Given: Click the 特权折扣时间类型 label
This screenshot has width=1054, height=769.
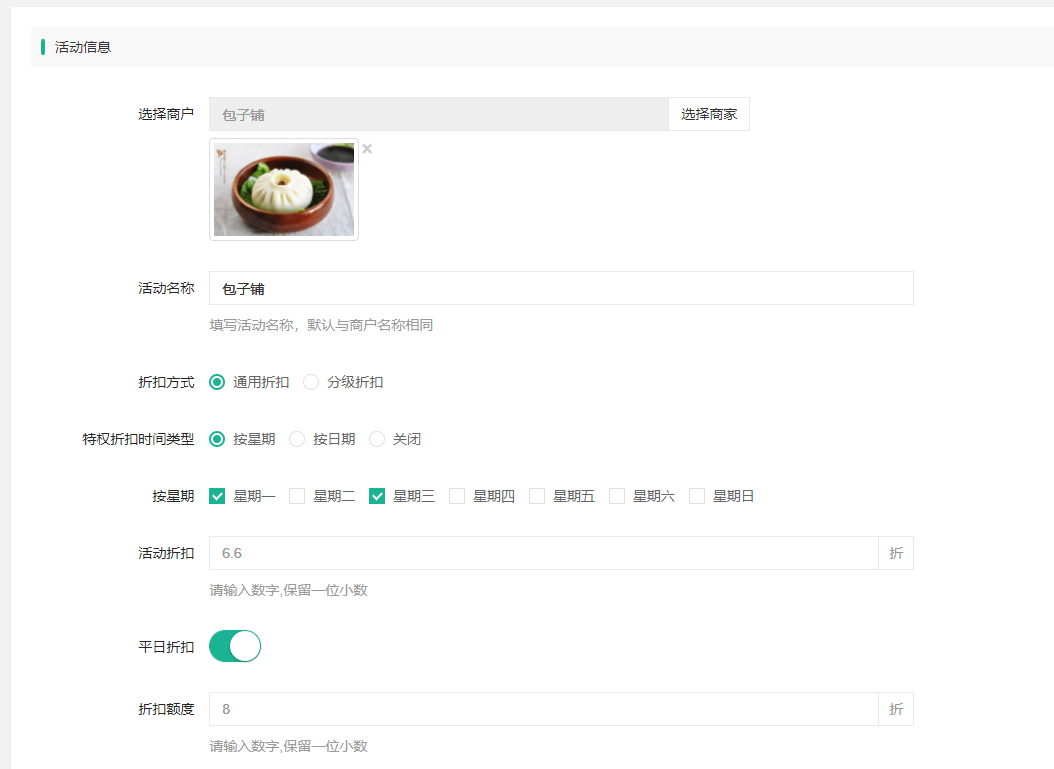Looking at the screenshot, I should pyautogui.click(x=138, y=439).
